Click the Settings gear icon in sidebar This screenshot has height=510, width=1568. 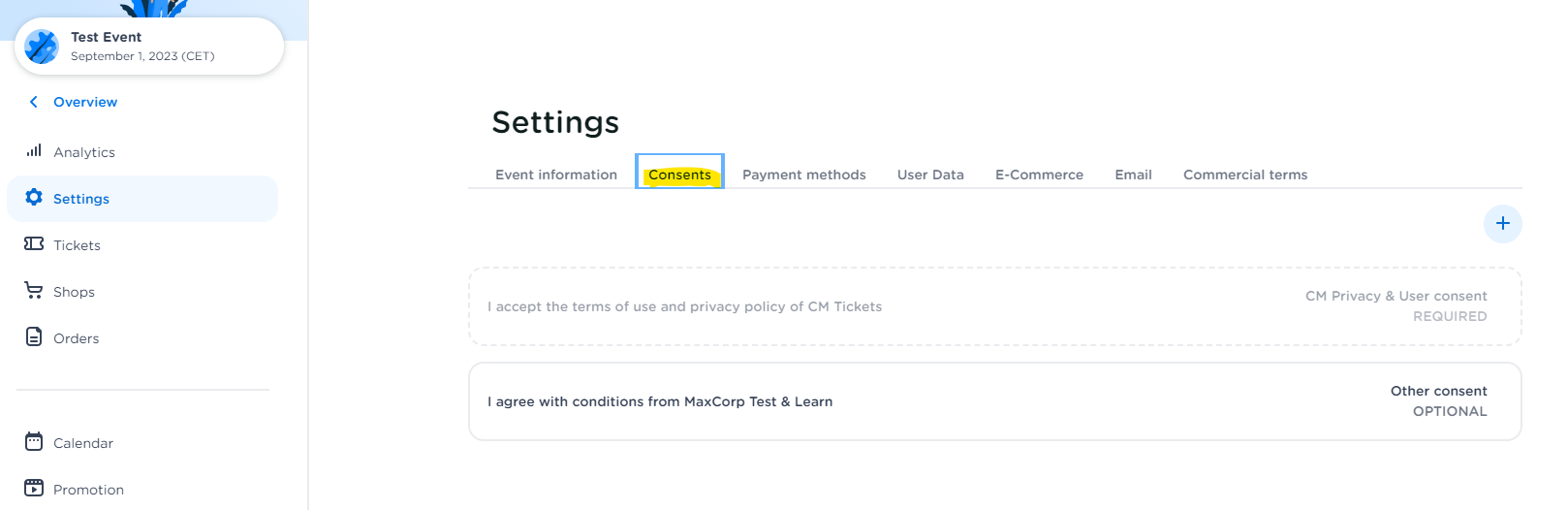[x=34, y=198]
